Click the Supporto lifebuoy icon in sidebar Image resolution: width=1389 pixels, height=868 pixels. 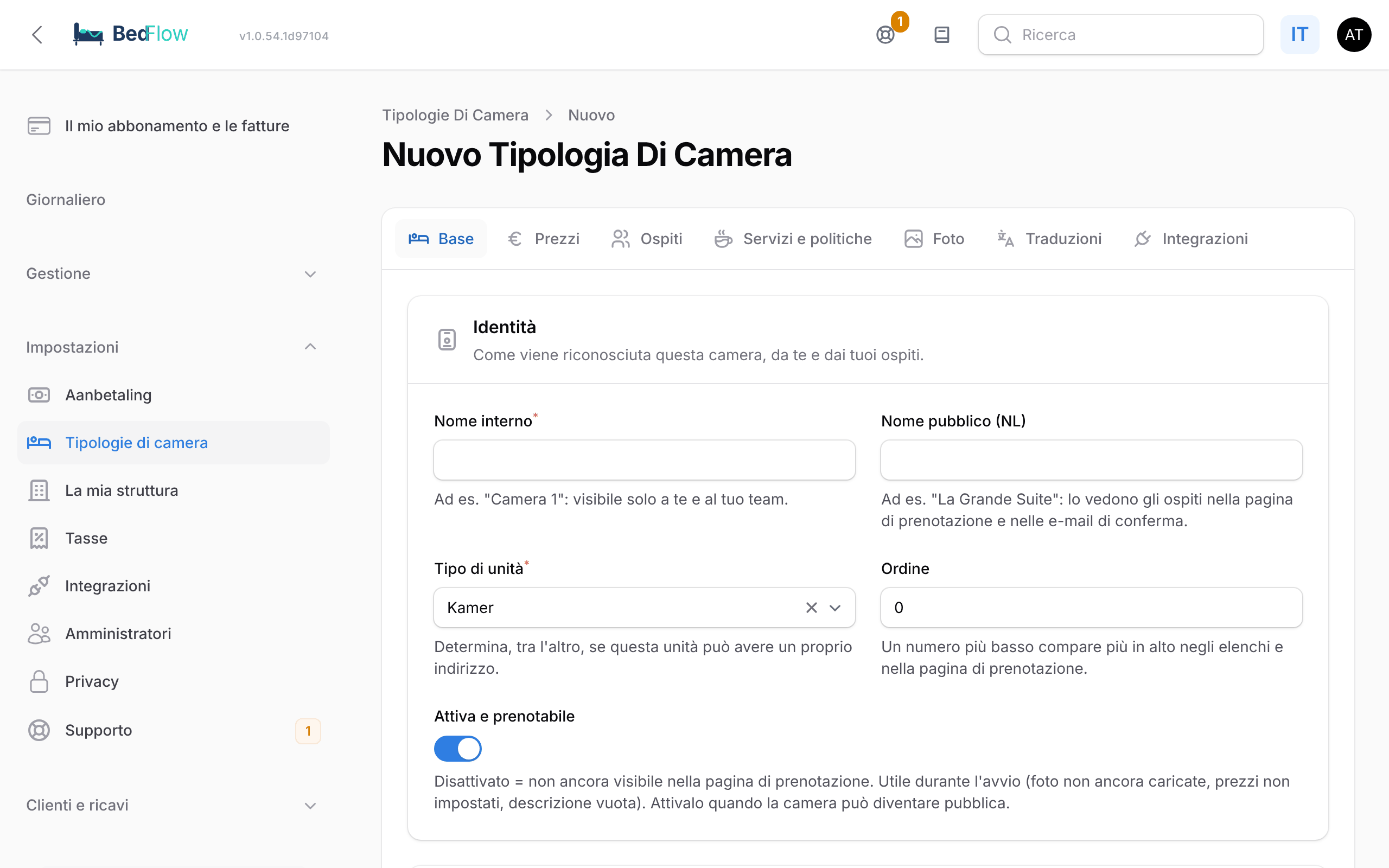click(x=39, y=730)
